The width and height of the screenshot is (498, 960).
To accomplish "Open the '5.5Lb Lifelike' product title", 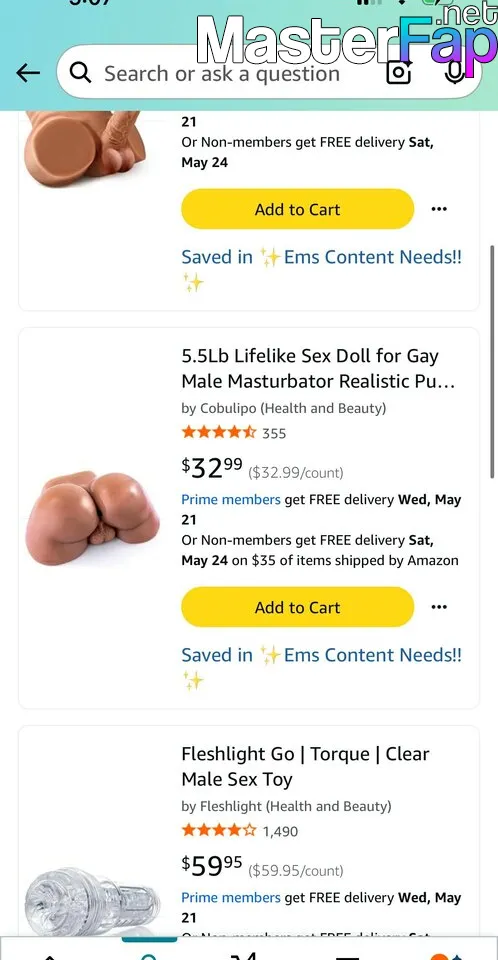I will tap(319, 369).
